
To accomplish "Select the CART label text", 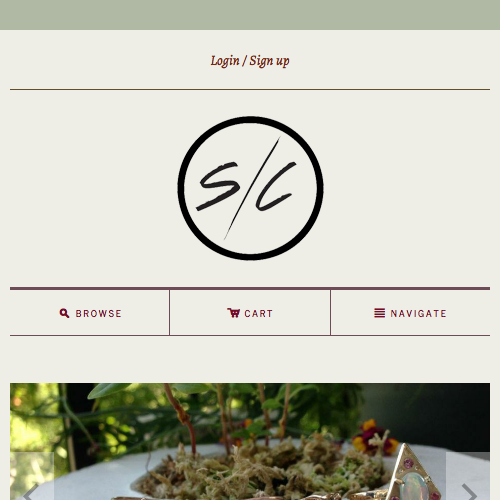I will pyautogui.click(x=259, y=314).
